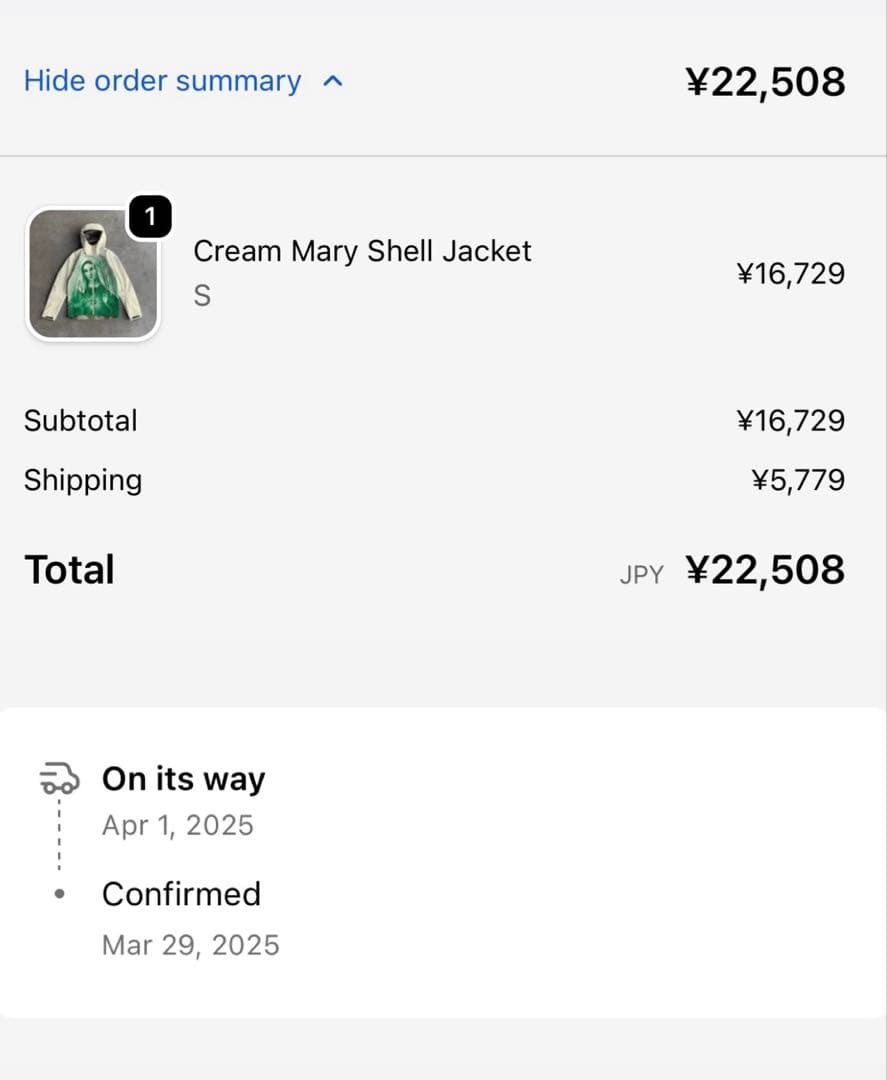Select the Cream Mary Shell Jacket product name

362,251
